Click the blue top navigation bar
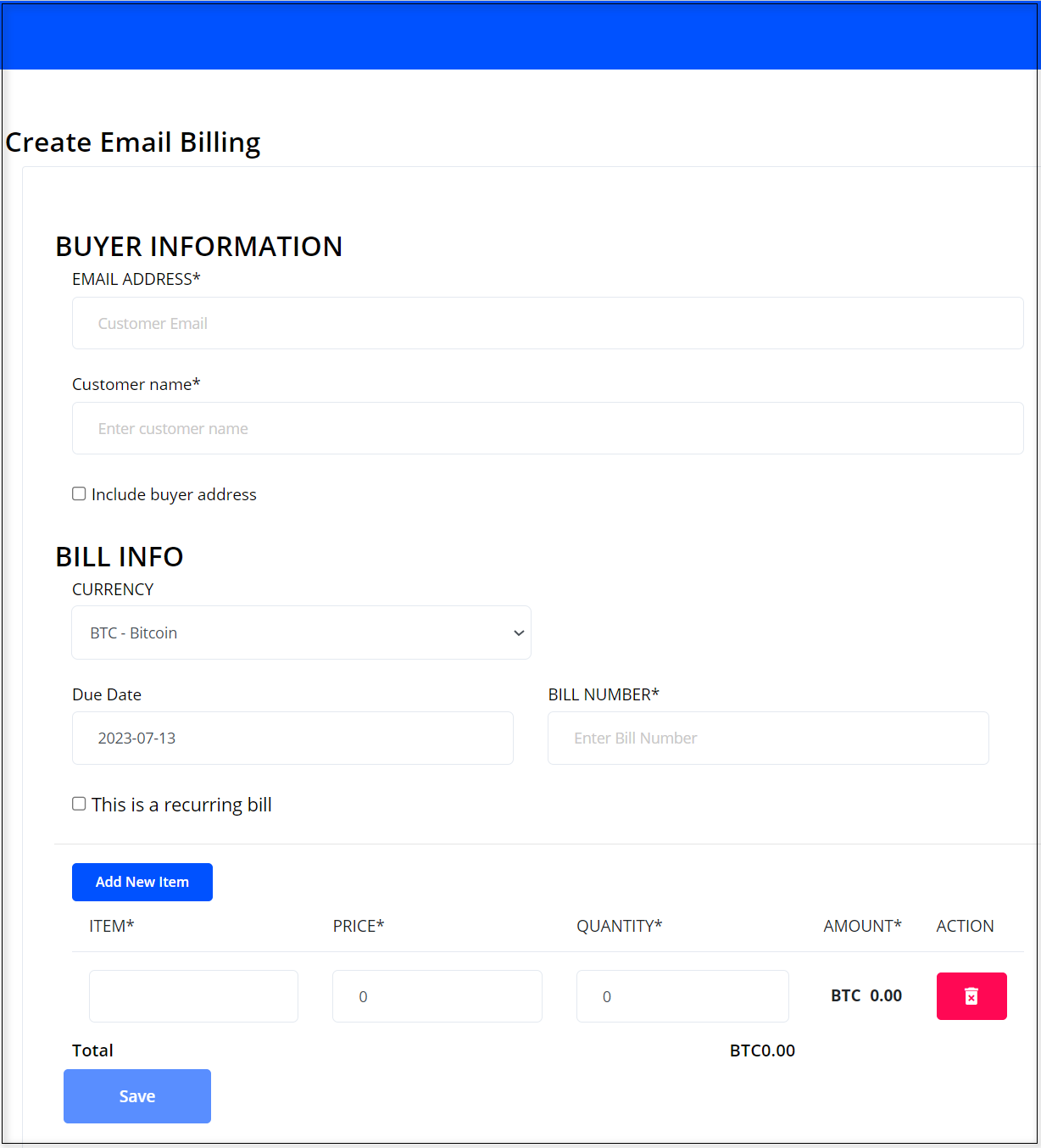 coord(520,36)
